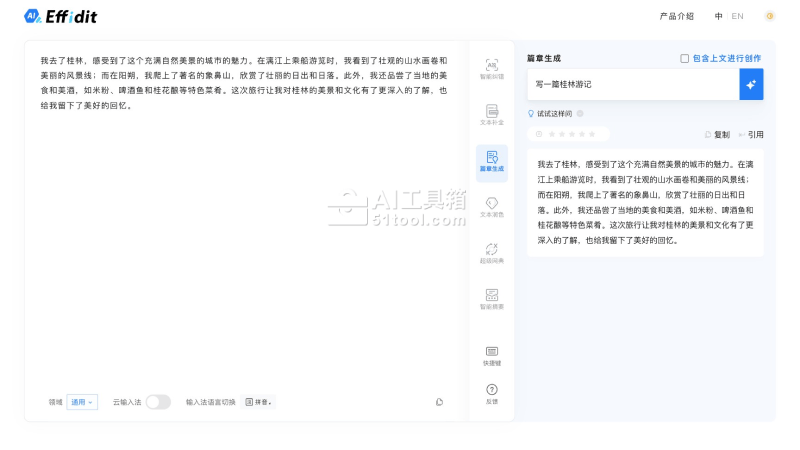800x450 pixels.
Task: Toggle the theme icon in top-right corner
Action: (x=769, y=16)
